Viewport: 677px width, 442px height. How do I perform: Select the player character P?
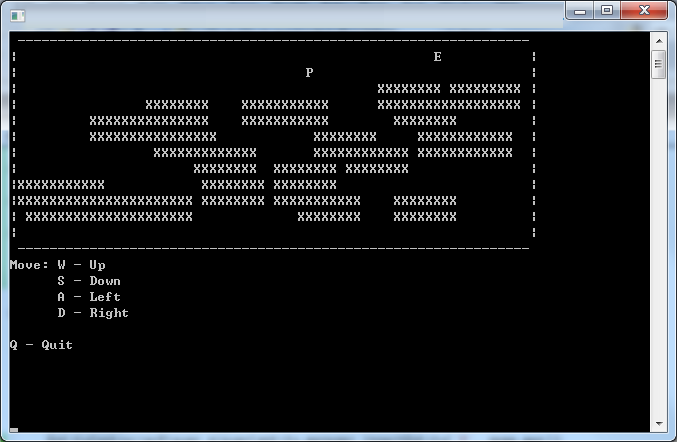point(309,73)
